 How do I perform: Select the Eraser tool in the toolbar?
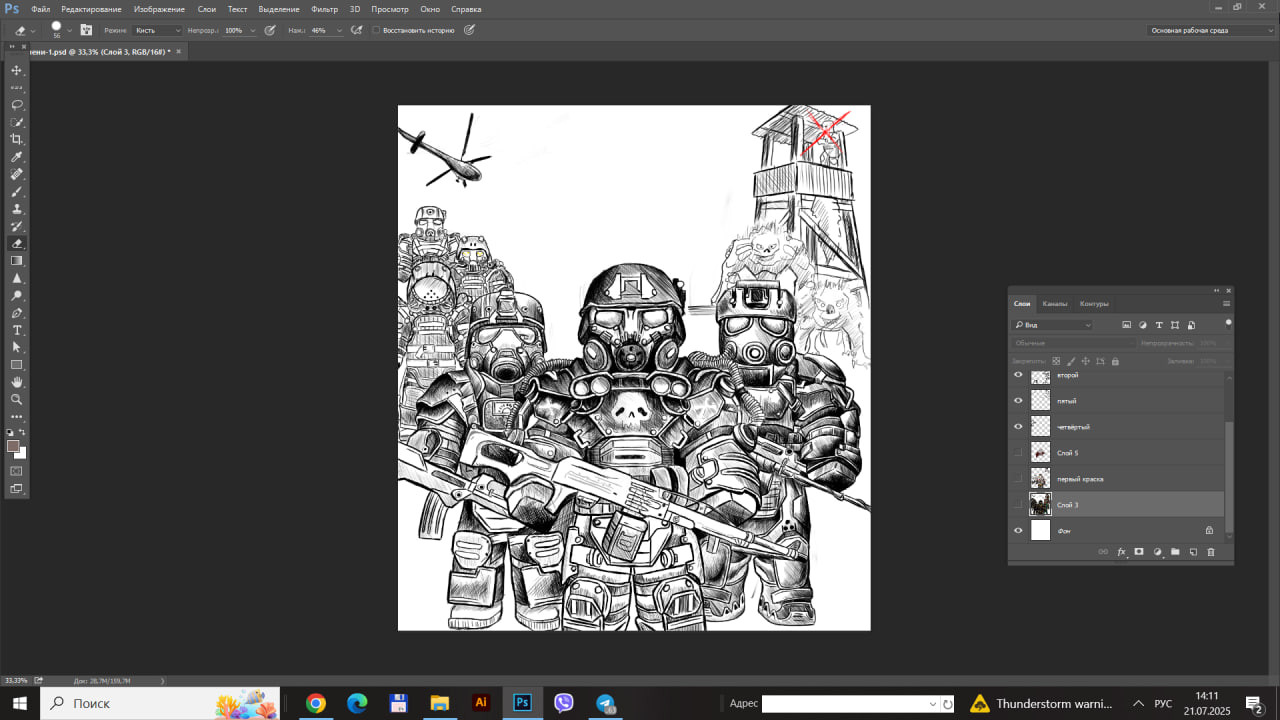point(17,243)
